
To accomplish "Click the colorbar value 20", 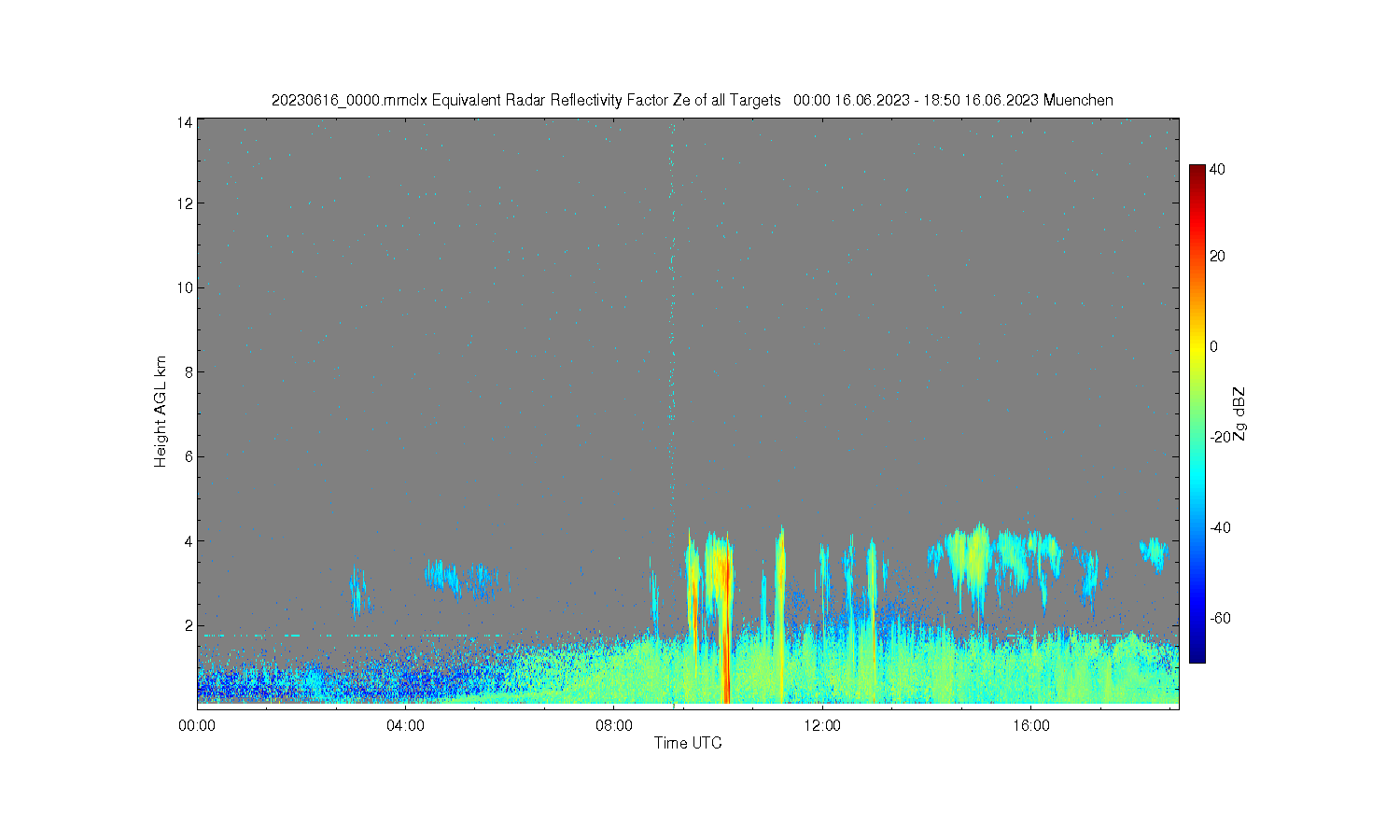I will point(1217,256).
